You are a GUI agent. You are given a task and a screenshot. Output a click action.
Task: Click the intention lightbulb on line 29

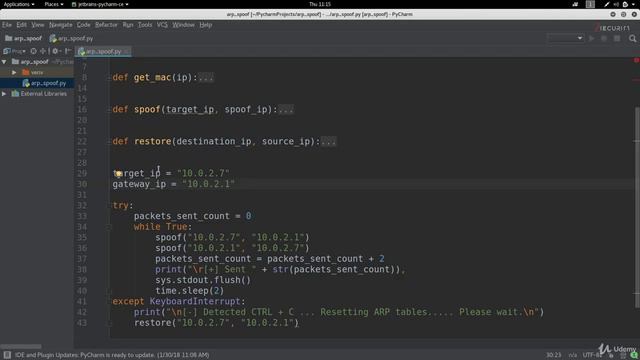click(118, 173)
